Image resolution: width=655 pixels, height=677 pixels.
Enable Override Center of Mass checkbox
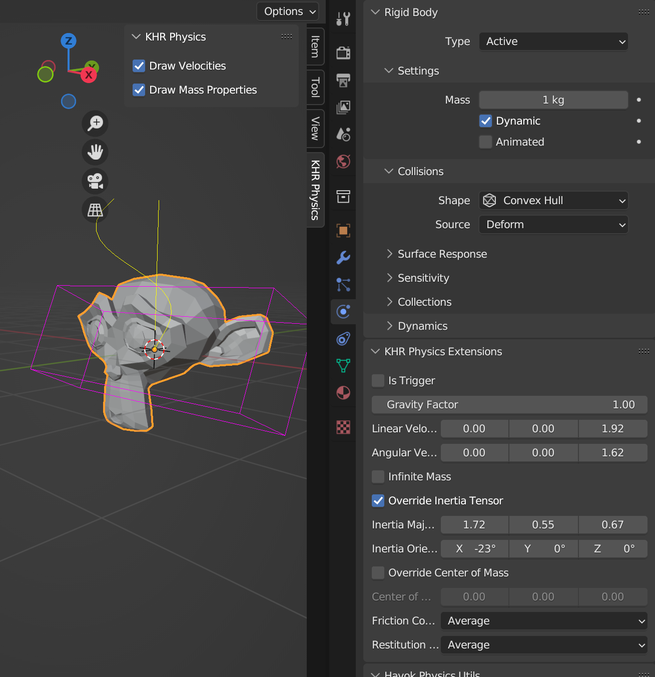pos(378,573)
